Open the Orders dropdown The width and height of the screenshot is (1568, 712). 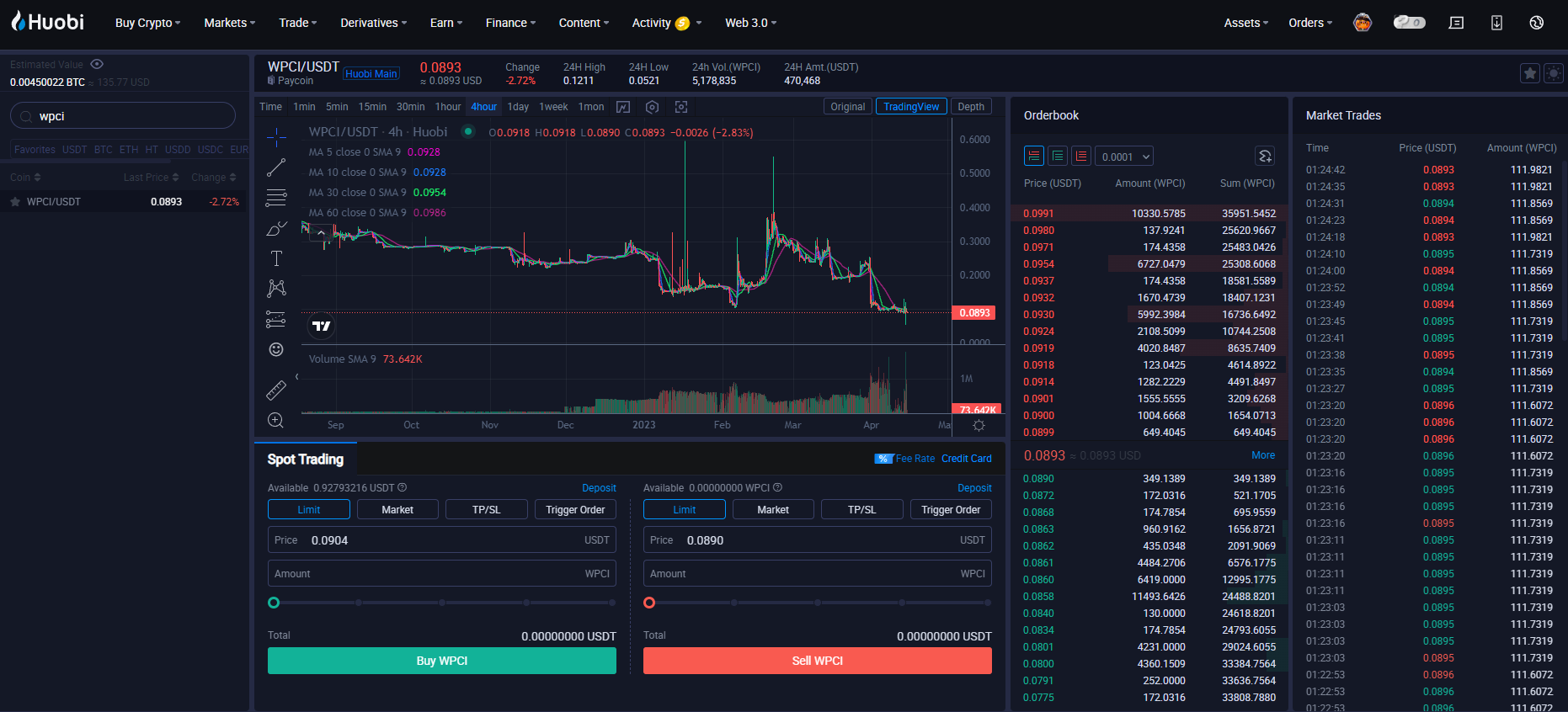pos(1310,23)
